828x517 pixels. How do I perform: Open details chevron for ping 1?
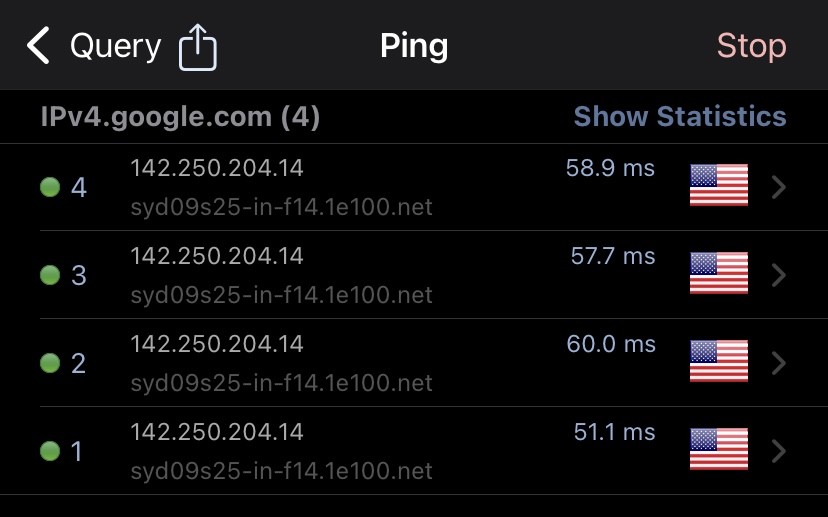click(x=780, y=451)
